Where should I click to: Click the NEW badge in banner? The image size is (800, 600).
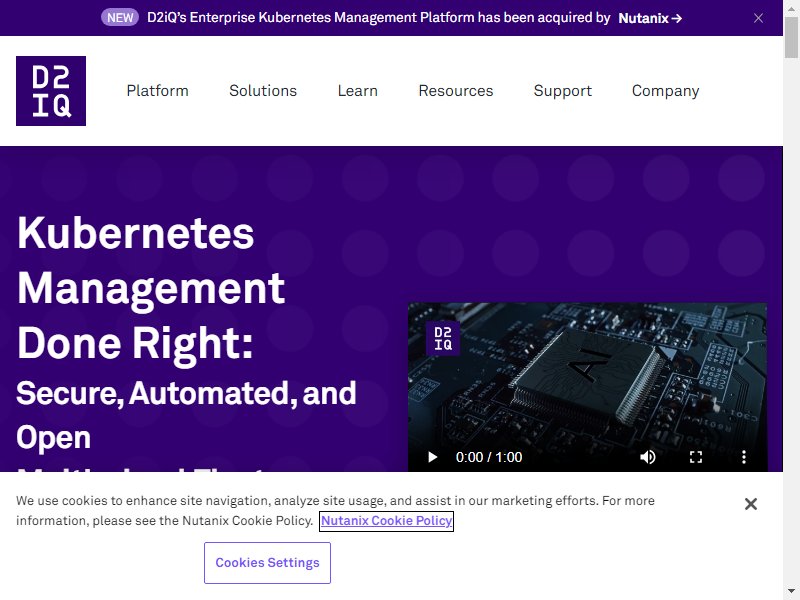tap(120, 18)
